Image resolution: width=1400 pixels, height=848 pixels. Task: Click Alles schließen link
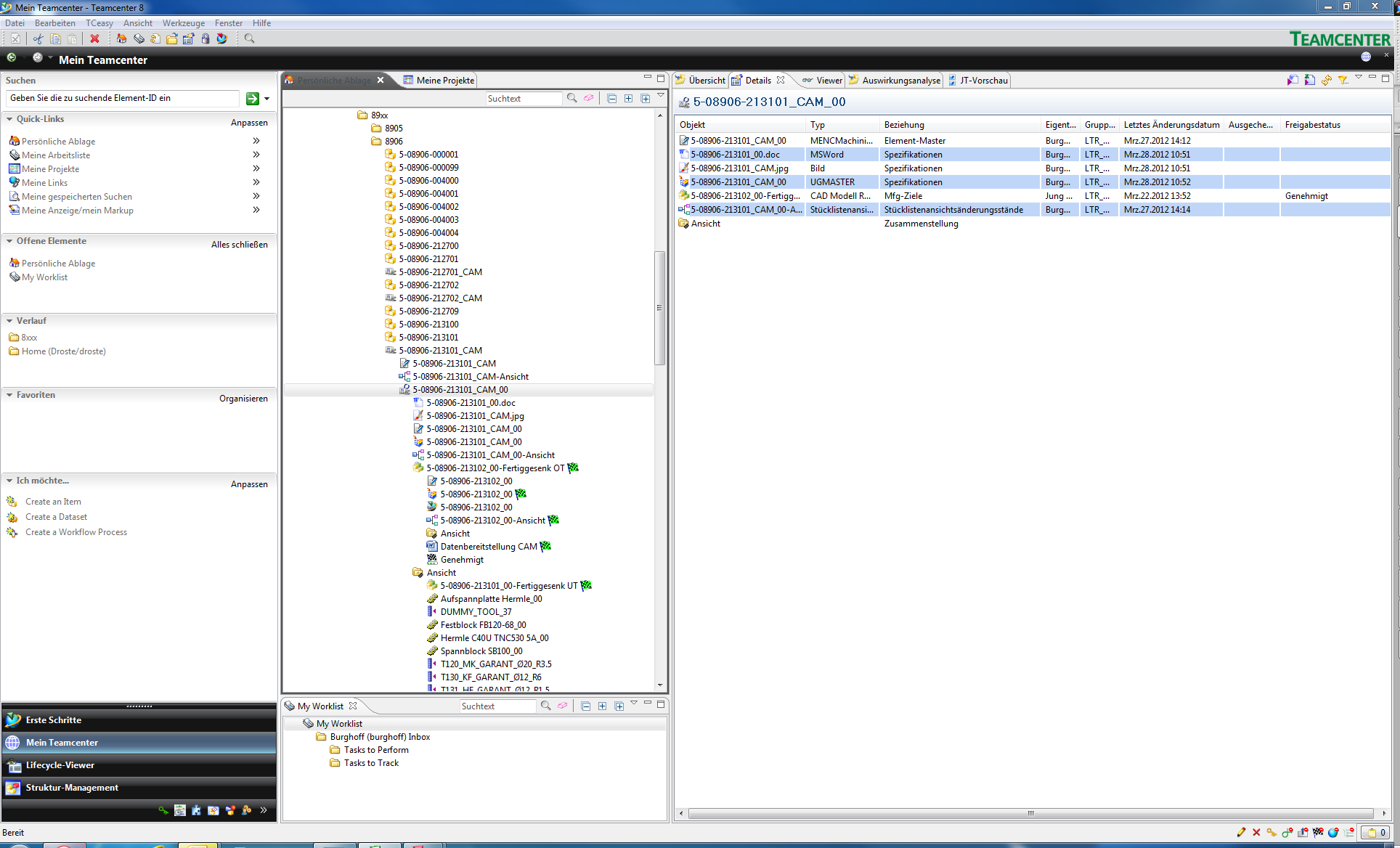[240, 245]
